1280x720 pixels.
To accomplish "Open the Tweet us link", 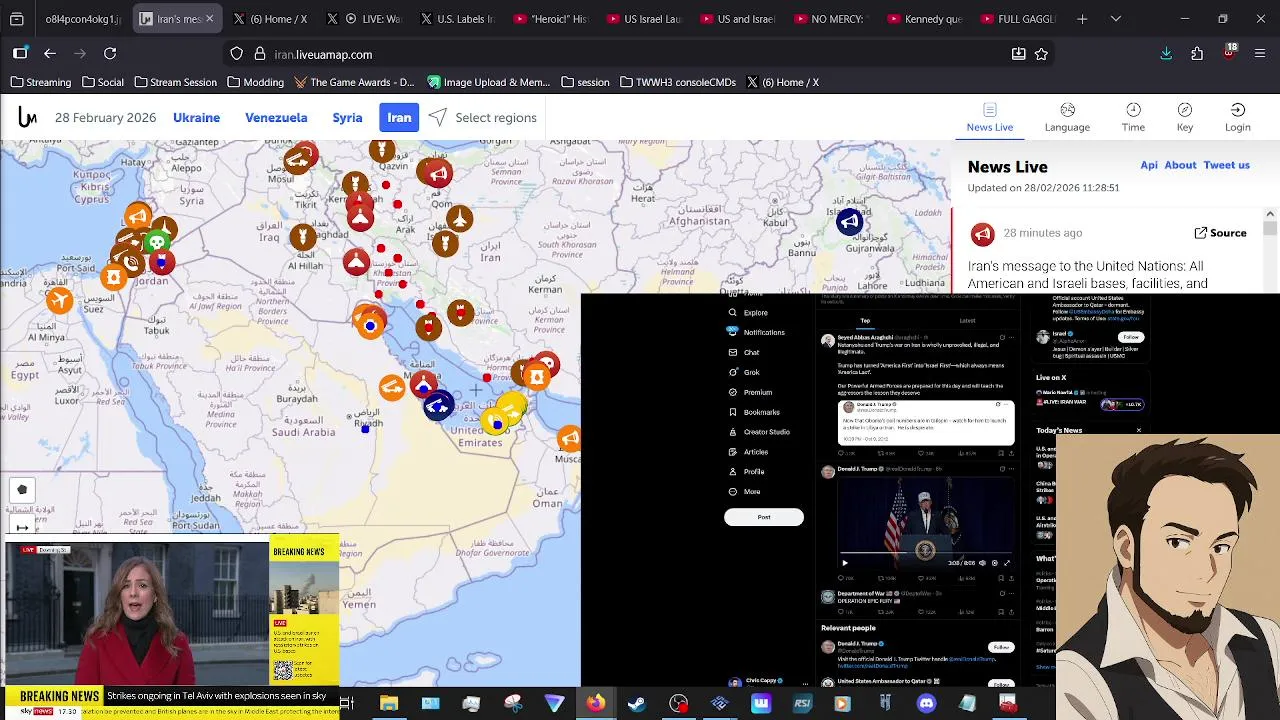I will point(1226,165).
